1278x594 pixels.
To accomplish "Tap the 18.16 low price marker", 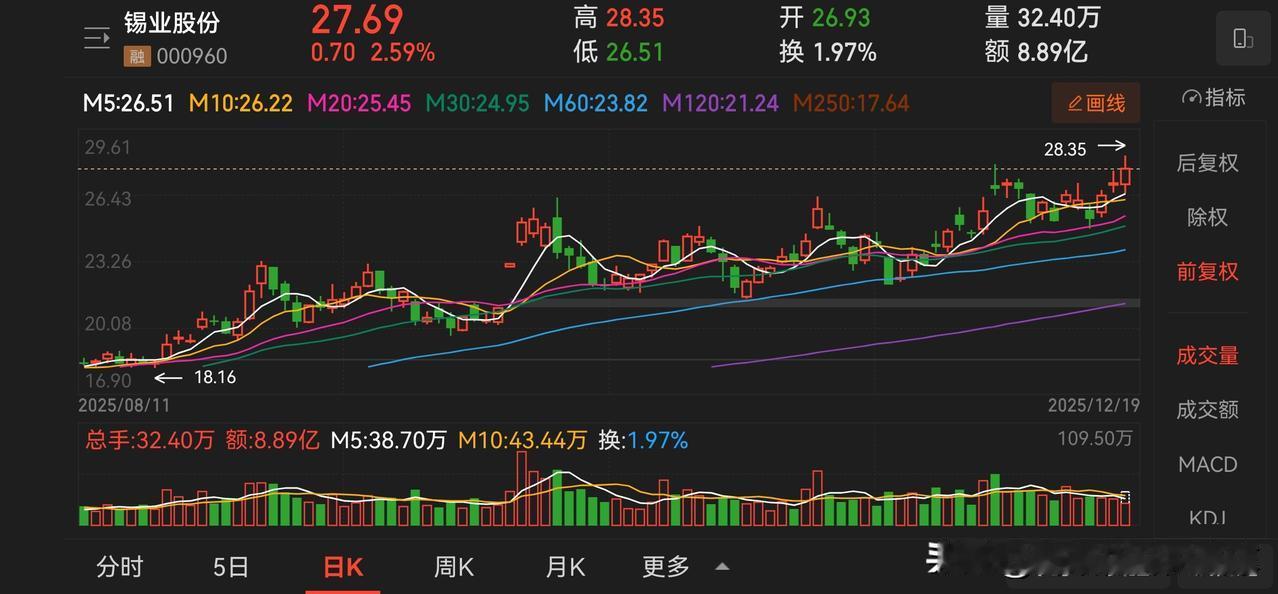I will (x=214, y=378).
